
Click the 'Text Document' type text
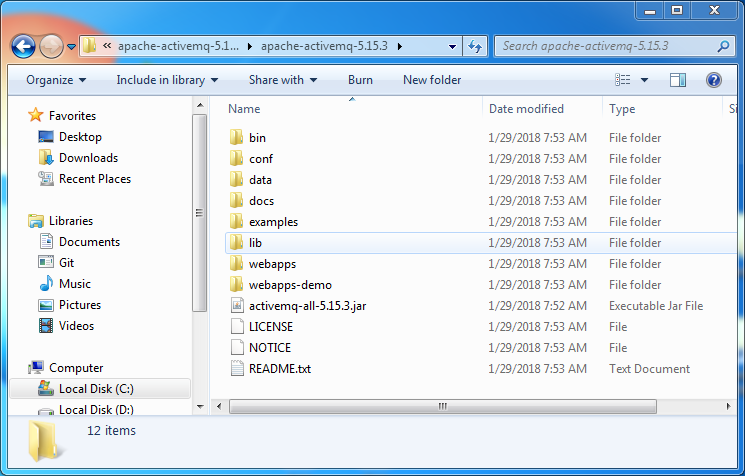649,369
